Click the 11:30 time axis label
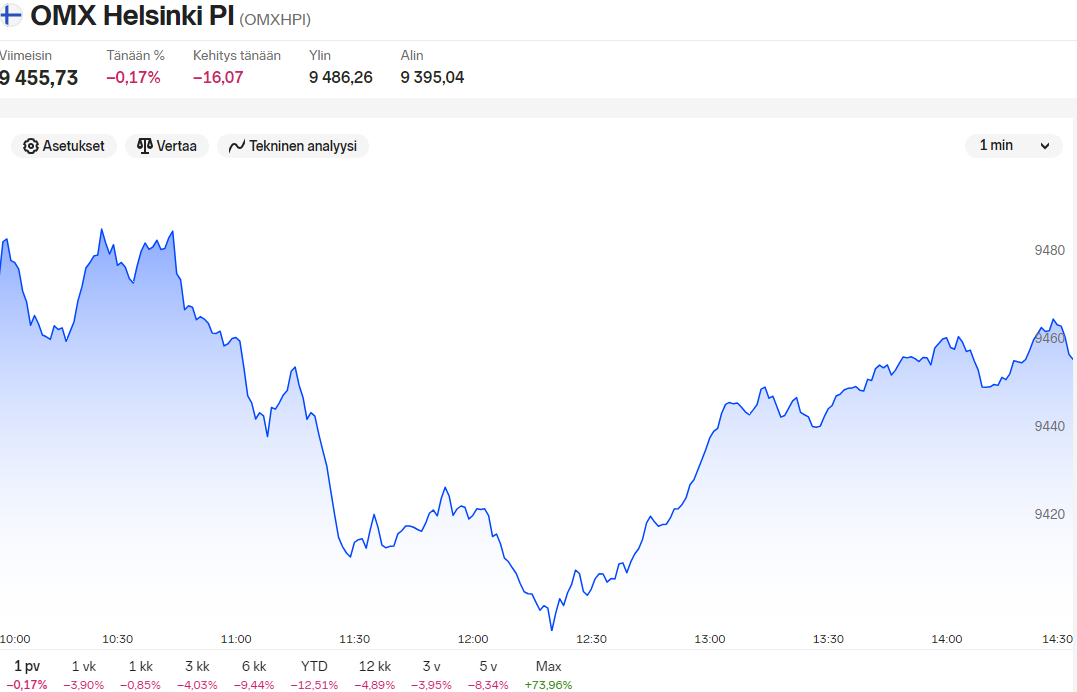The width and height of the screenshot is (1077, 692). 354,639
